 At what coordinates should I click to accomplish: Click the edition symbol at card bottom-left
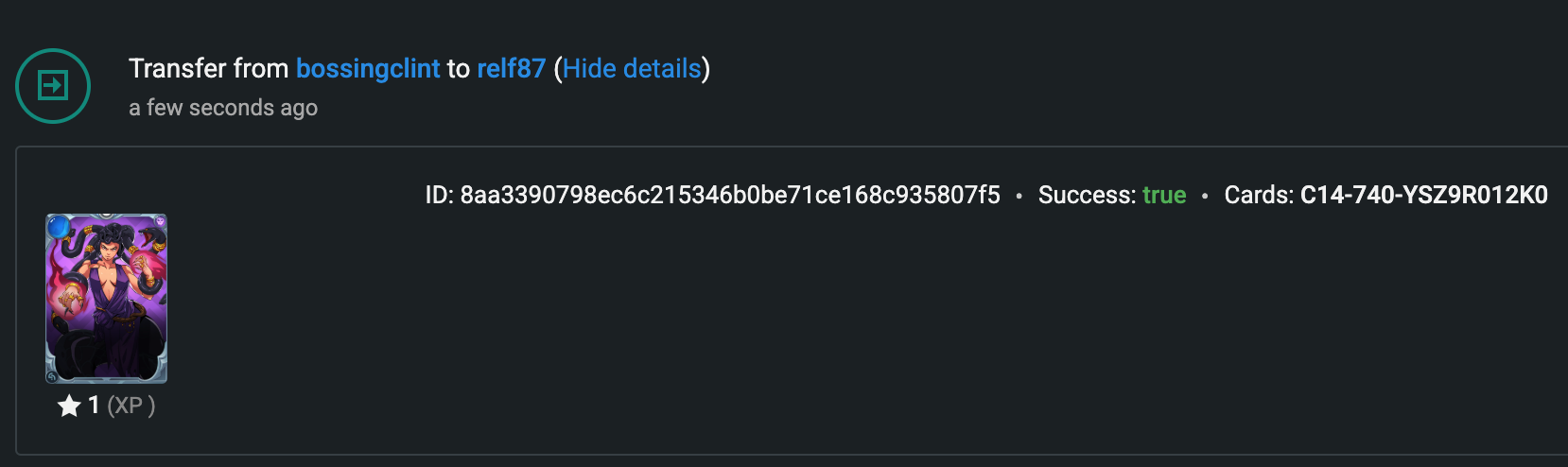click(53, 376)
